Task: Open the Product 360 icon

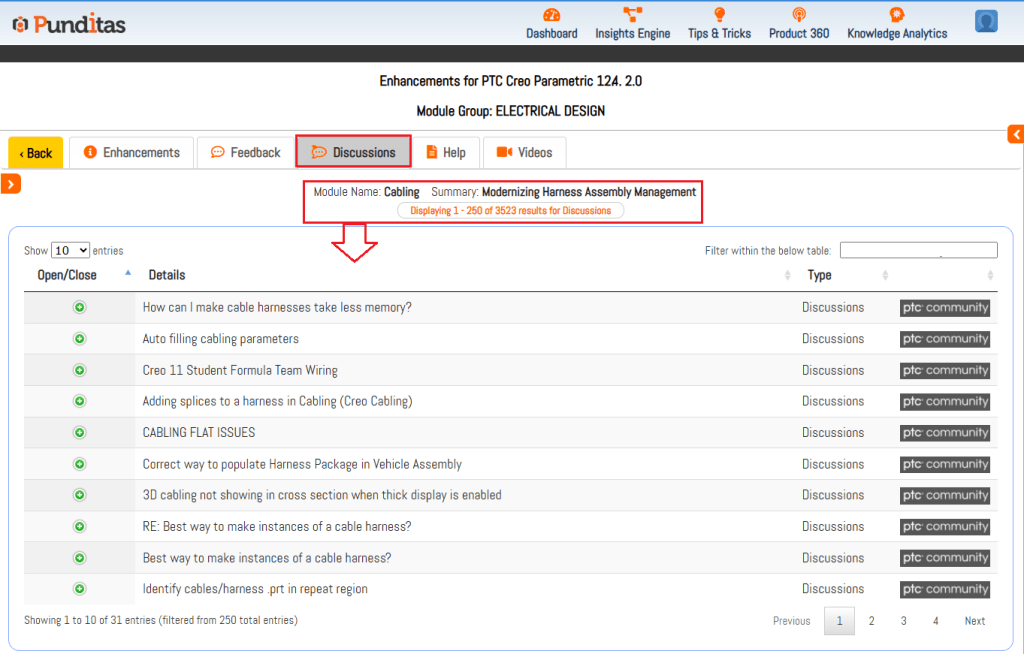Action: [798, 15]
